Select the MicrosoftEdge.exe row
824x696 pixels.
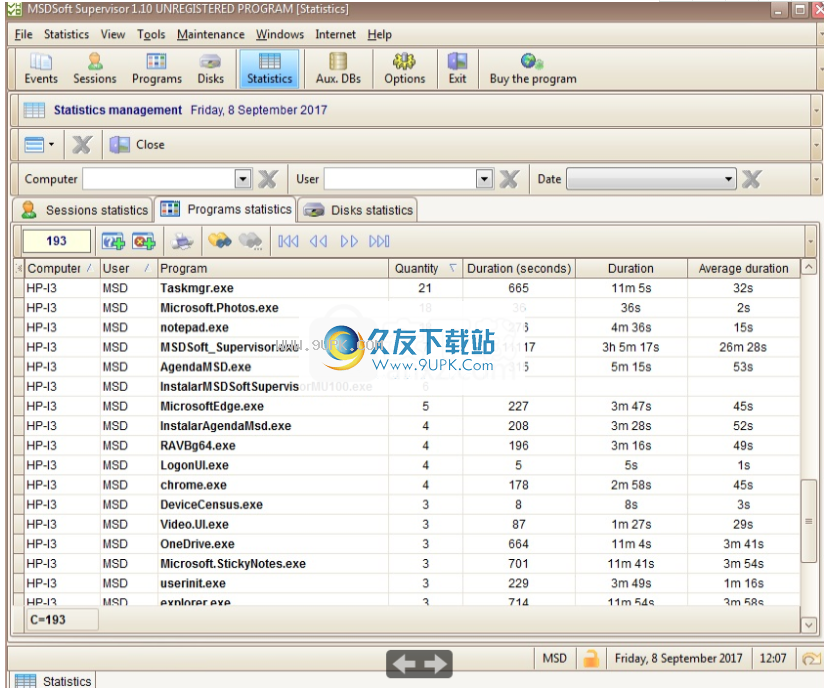point(413,406)
